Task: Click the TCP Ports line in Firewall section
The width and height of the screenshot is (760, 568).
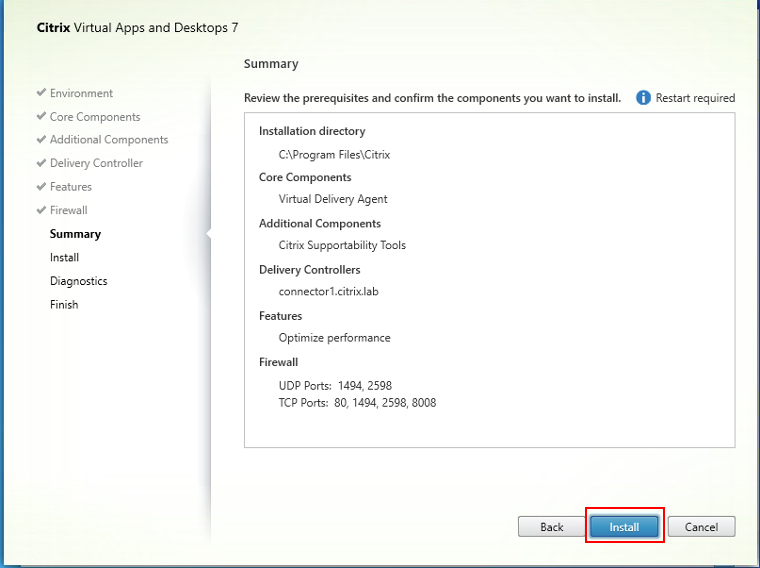Action: 357,403
